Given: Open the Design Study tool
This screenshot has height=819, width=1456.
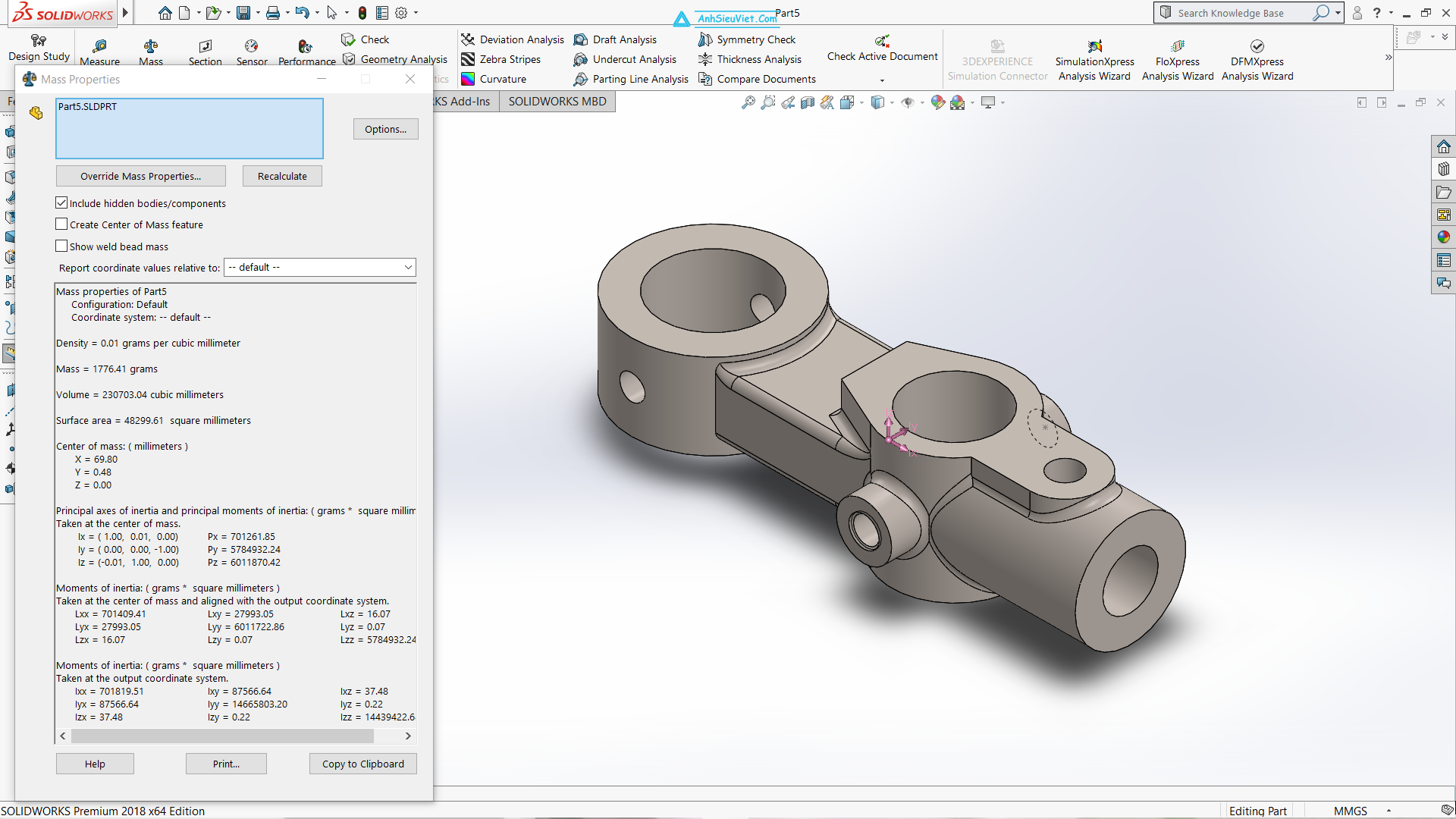Looking at the screenshot, I should click(39, 48).
